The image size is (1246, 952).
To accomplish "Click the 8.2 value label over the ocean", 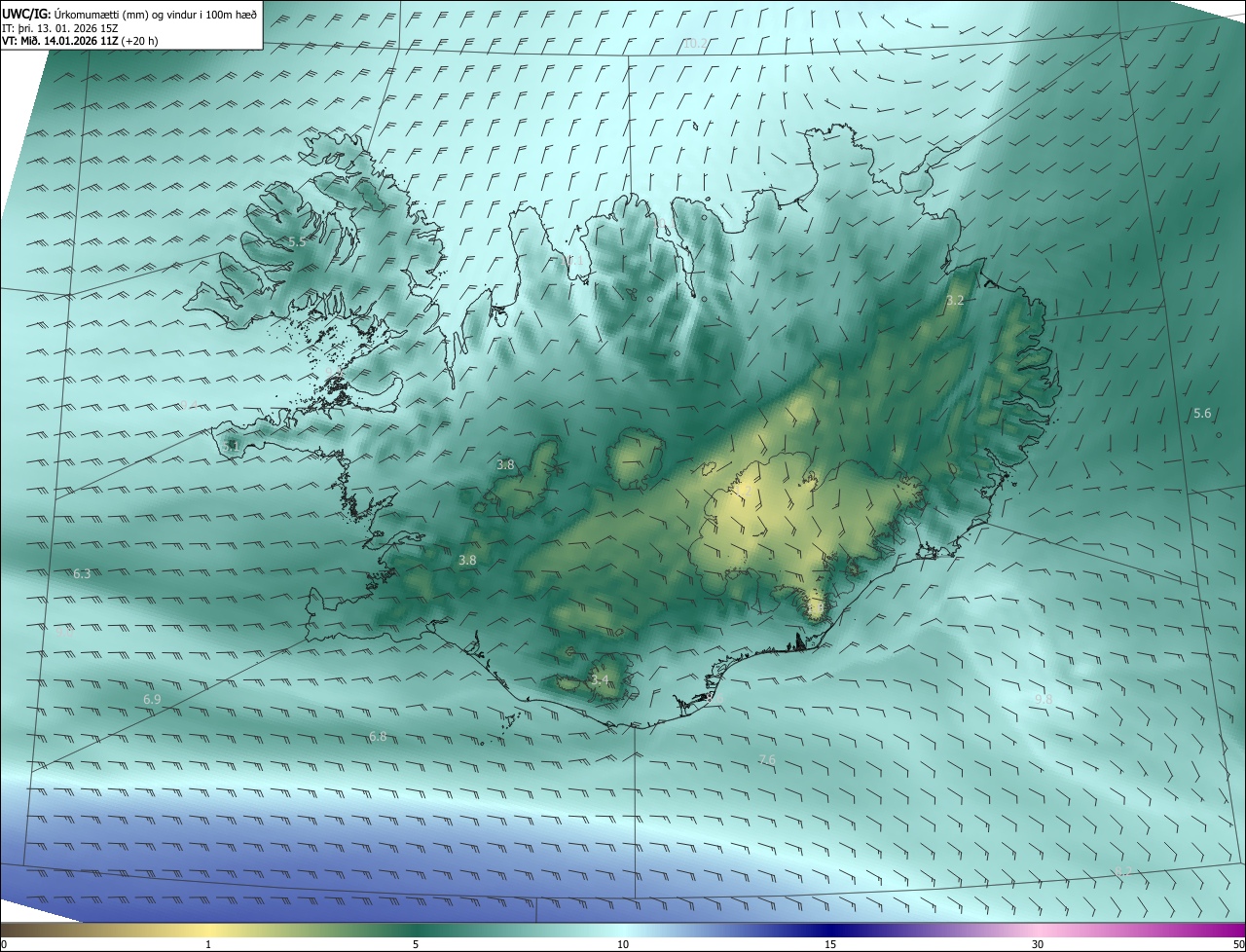I will tap(1121, 872).
